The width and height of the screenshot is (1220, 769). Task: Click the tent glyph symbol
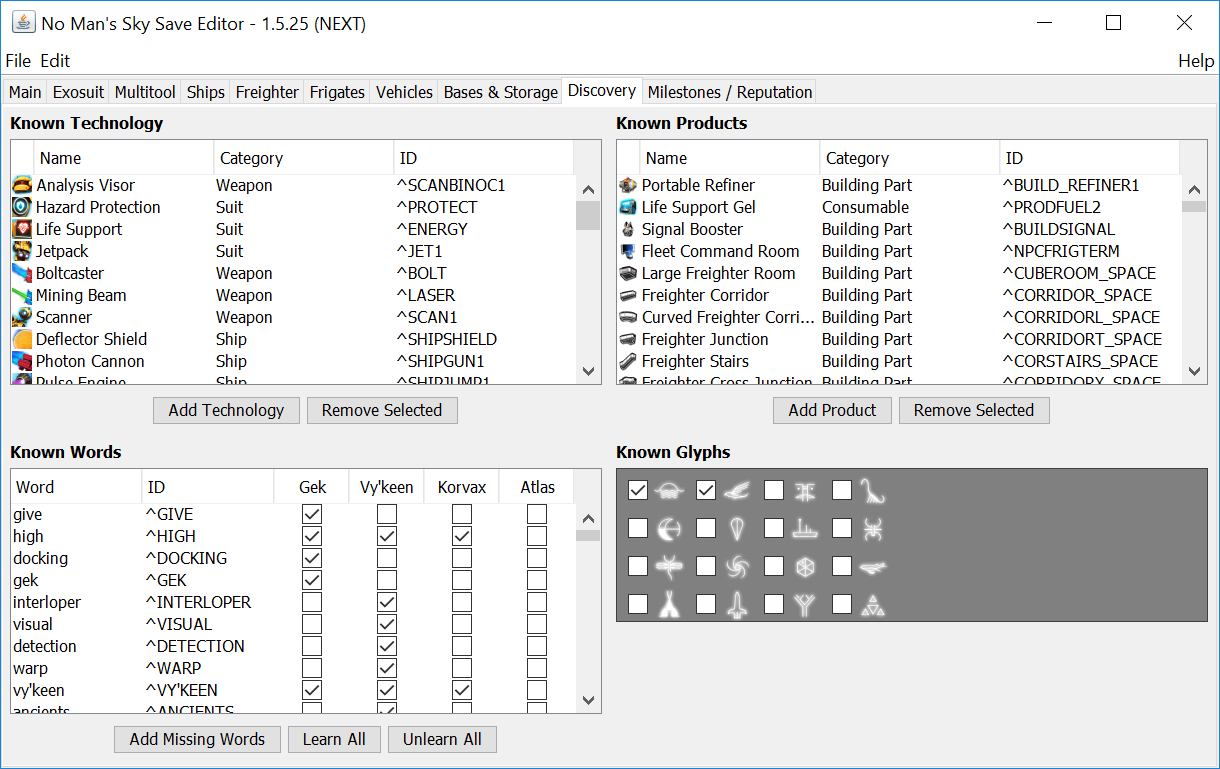click(x=669, y=605)
